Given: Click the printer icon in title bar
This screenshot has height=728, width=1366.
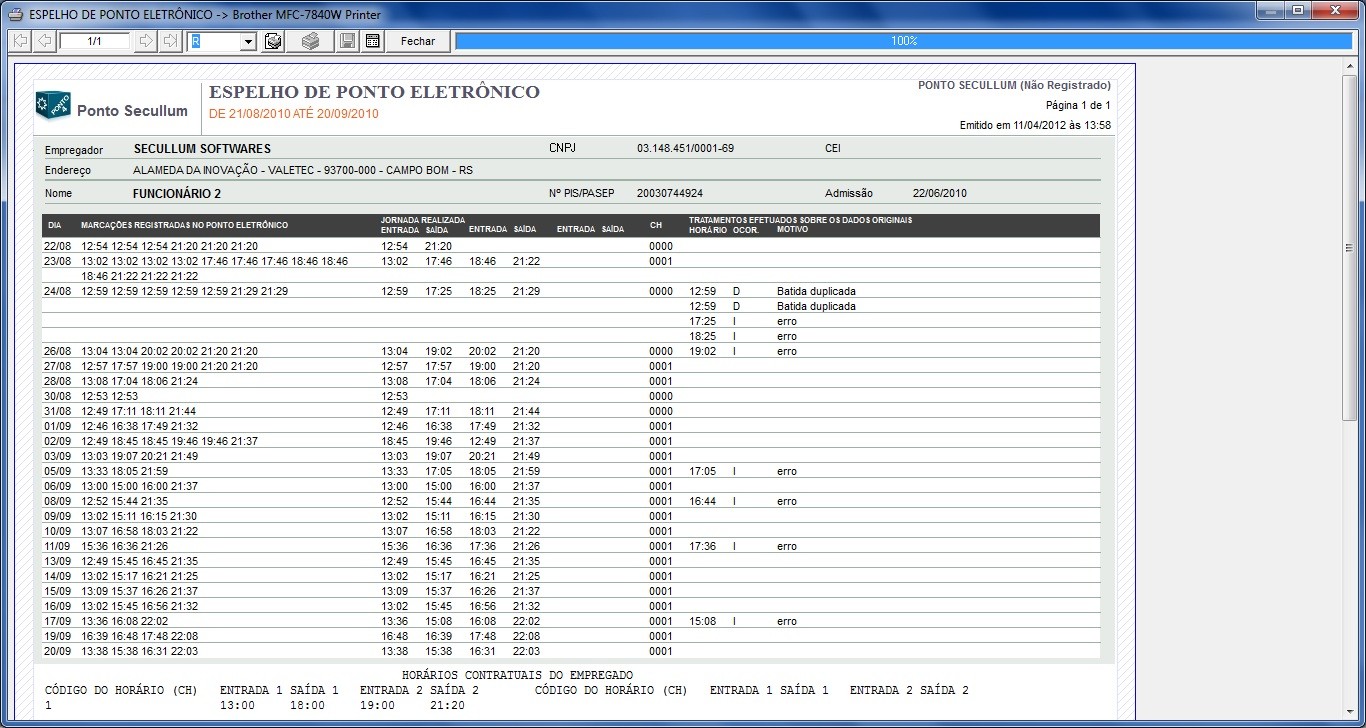Looking at the screenshot, I should (x=15, y=13).
